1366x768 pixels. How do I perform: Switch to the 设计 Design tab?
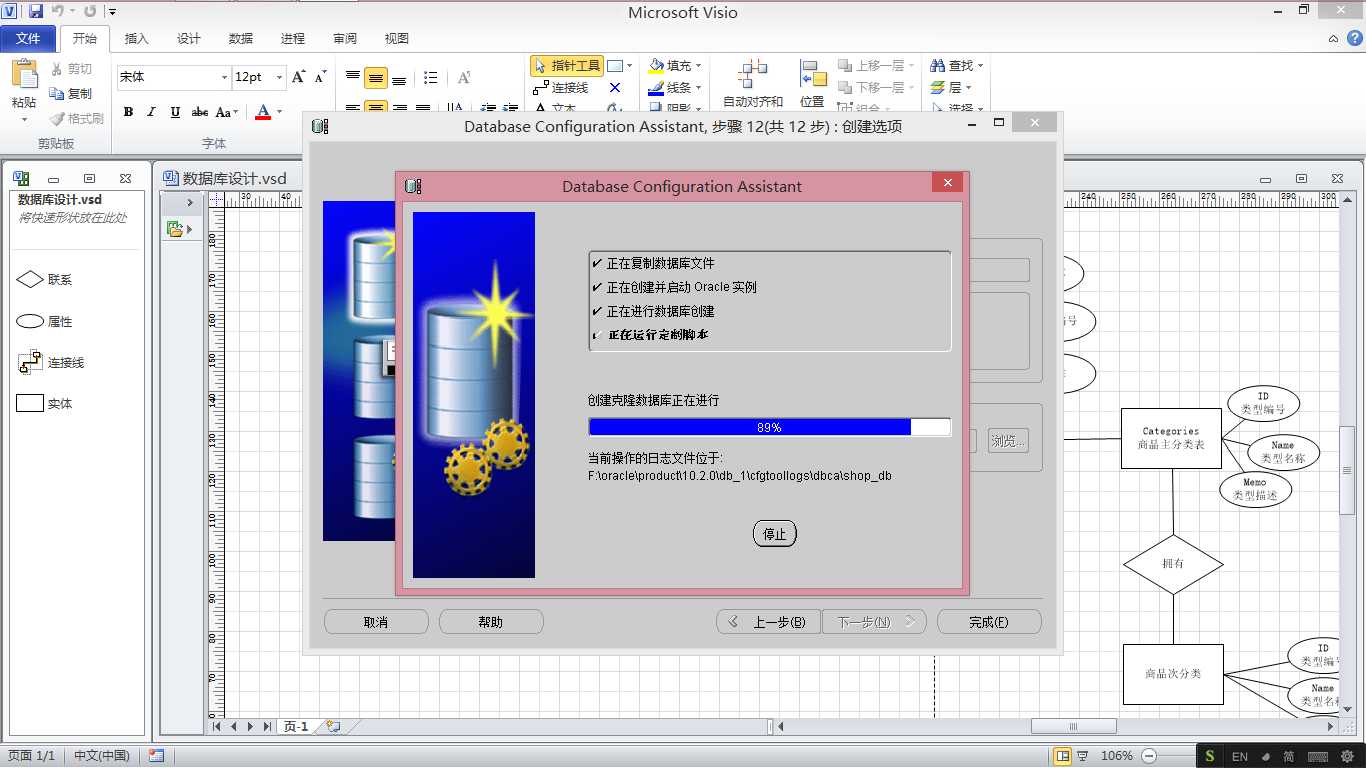click(188, 39)
